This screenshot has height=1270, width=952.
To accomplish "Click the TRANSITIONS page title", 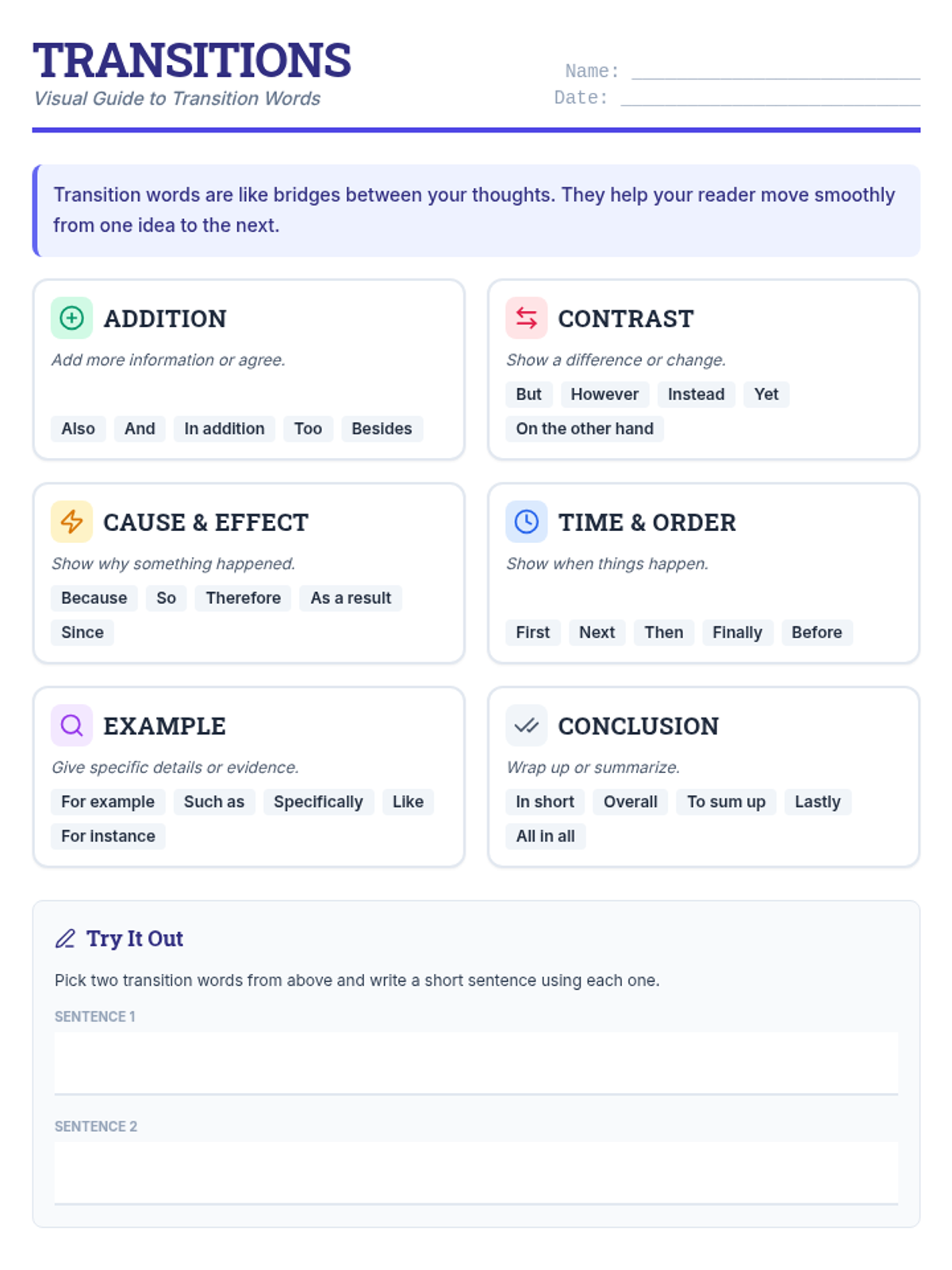I will pyautogui.click(x=192, y=60).
